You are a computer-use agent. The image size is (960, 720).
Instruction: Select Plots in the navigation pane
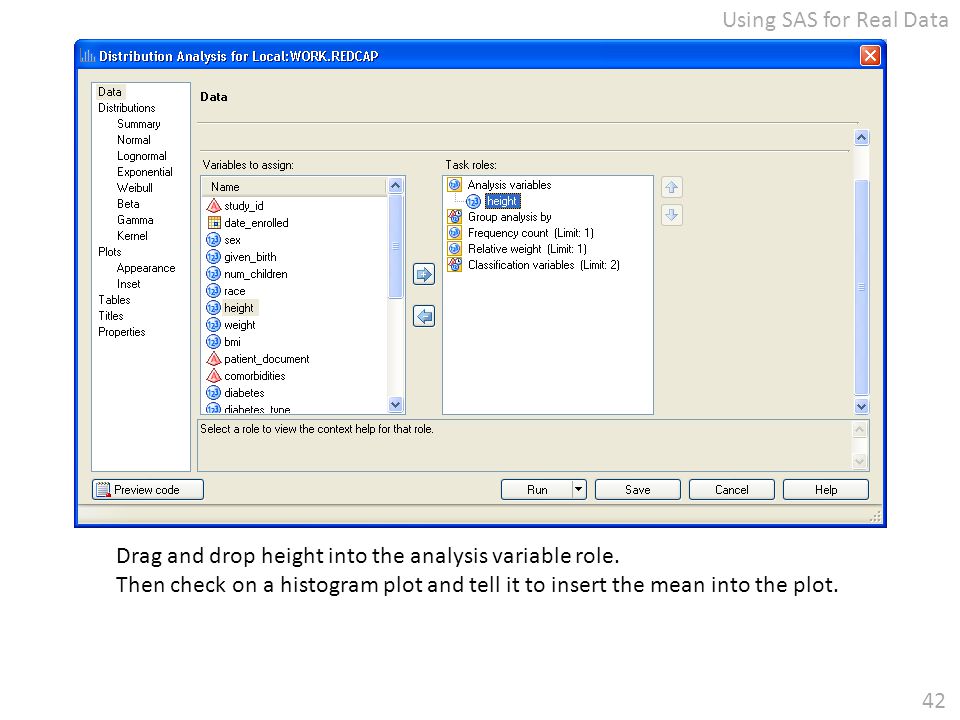point(110,252)
